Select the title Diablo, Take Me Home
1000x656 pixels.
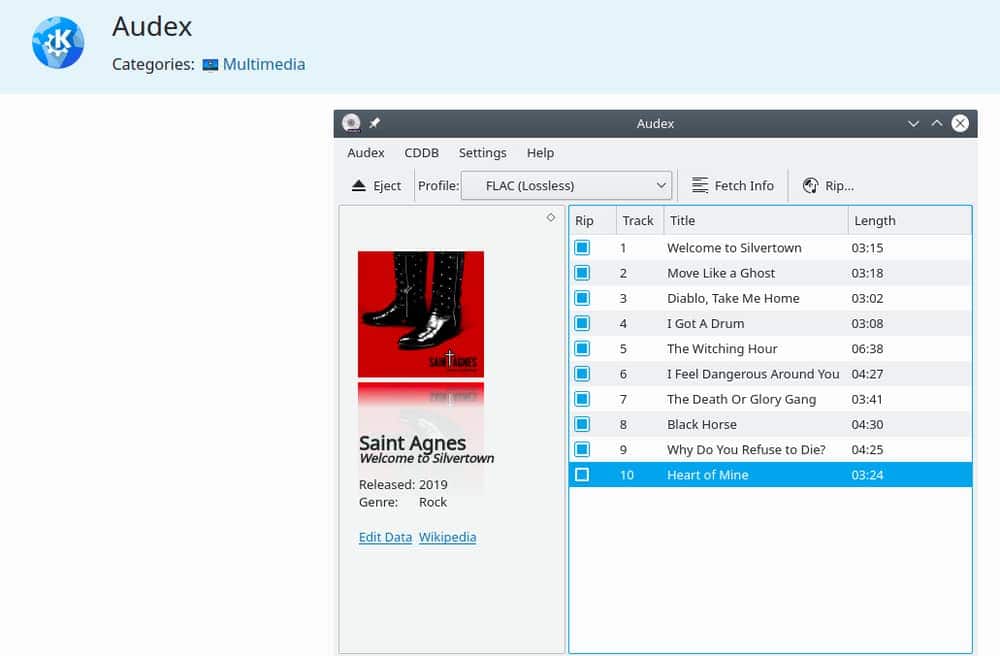733,298
